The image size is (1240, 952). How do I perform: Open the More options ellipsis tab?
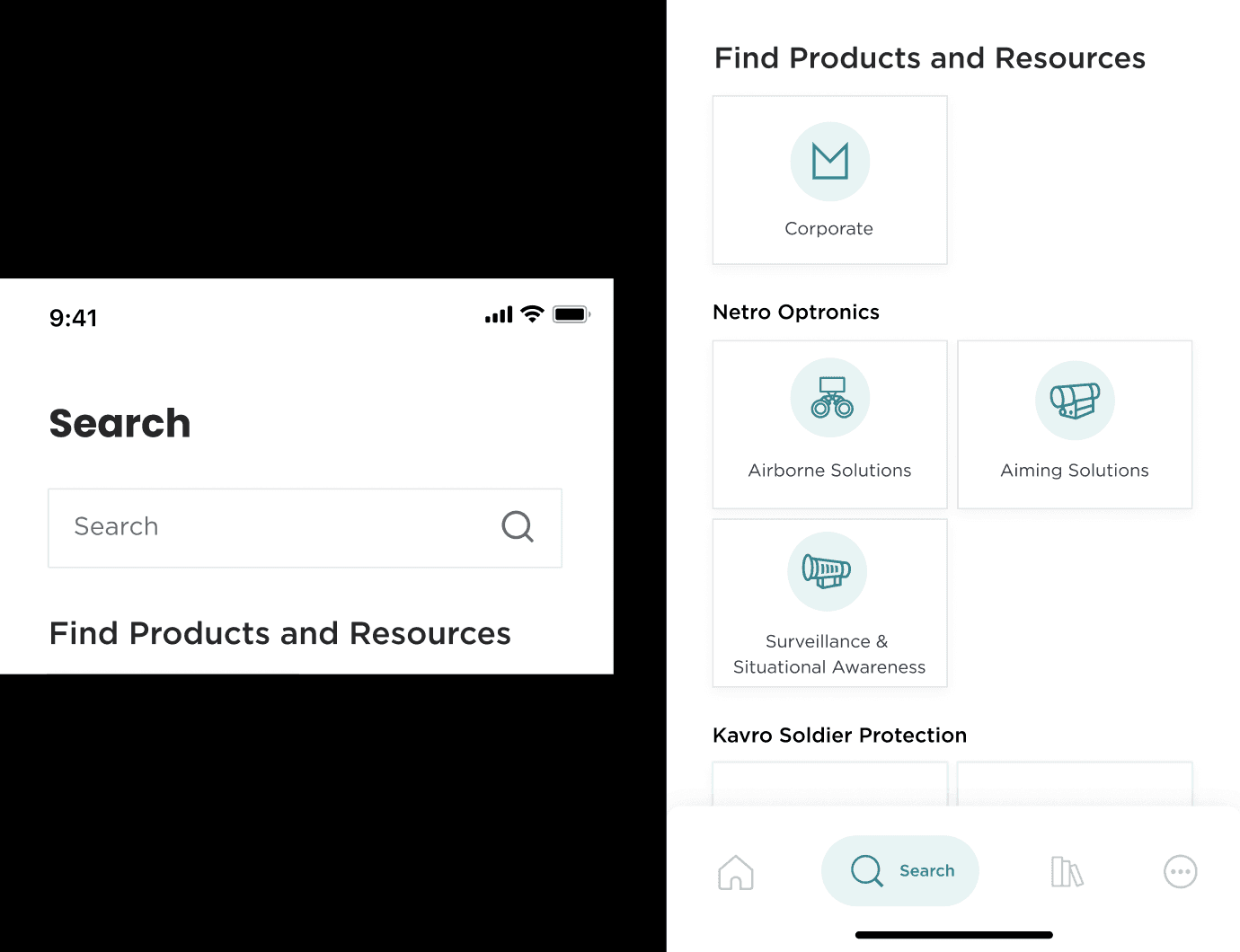1180,871
